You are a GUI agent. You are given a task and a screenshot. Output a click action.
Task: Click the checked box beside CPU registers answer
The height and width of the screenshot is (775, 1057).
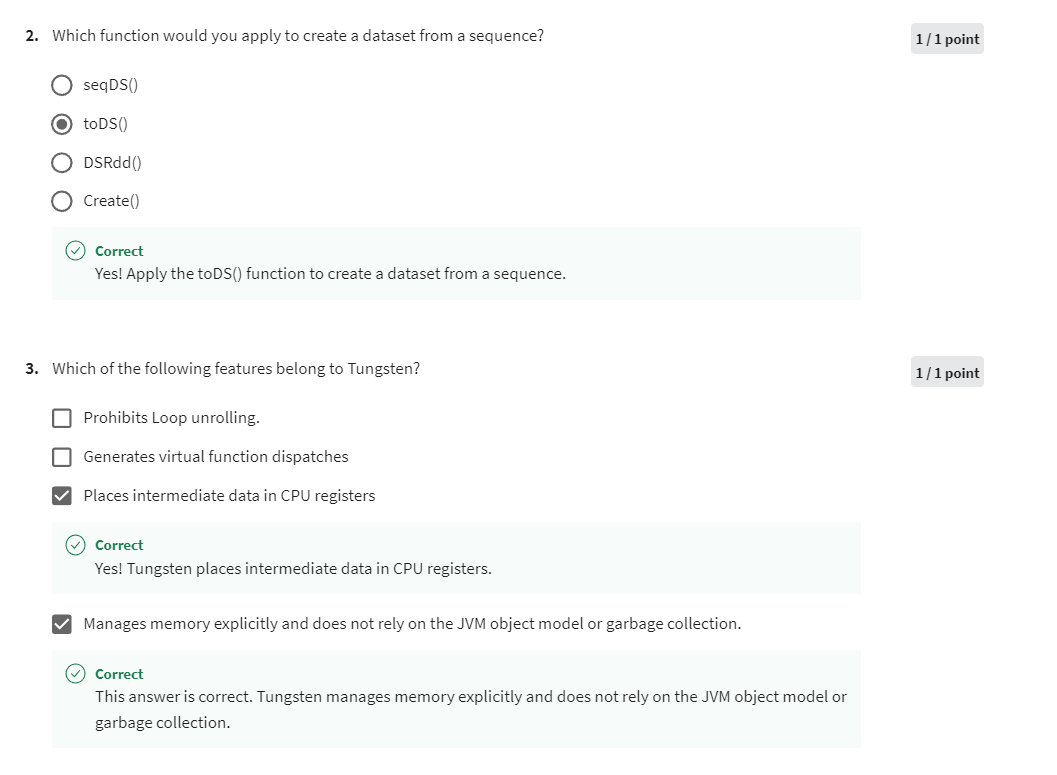[x=61, y=495]
